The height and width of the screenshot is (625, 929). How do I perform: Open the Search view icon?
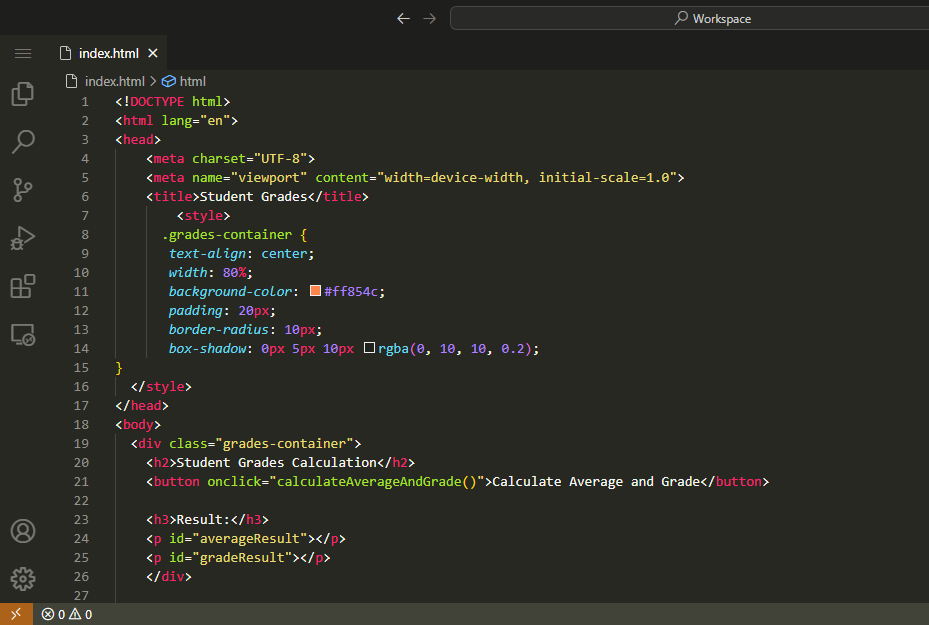pyautogui.click(x=23, y=142)
